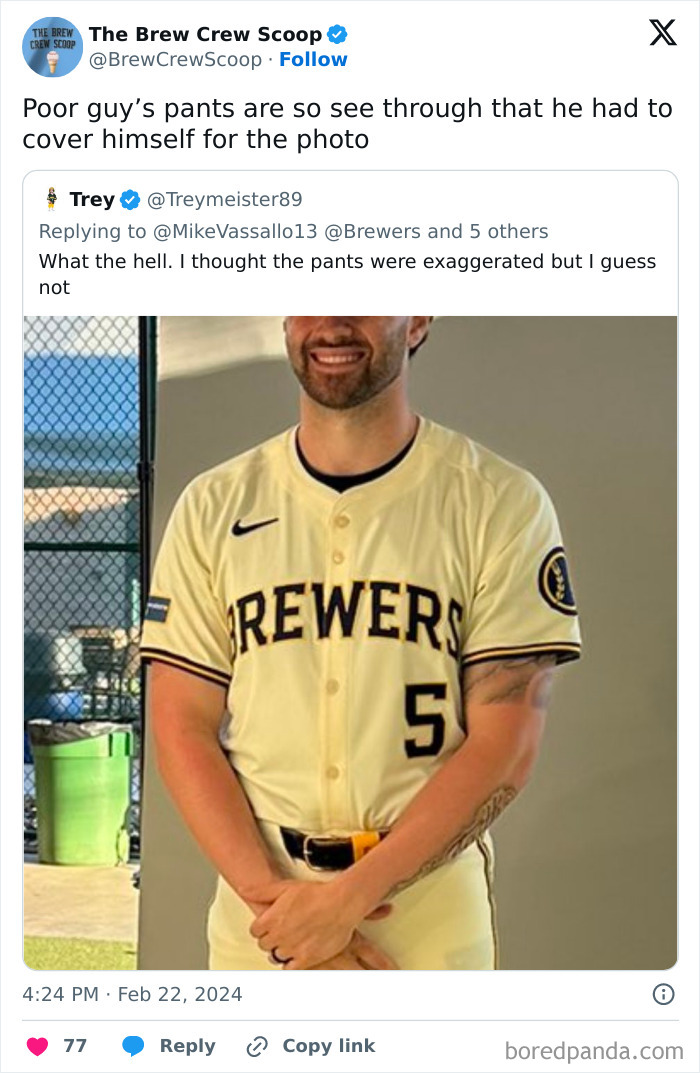
Task: Click the verified badge next to The Brew Crew Scoop
Action: pos(337,33)
